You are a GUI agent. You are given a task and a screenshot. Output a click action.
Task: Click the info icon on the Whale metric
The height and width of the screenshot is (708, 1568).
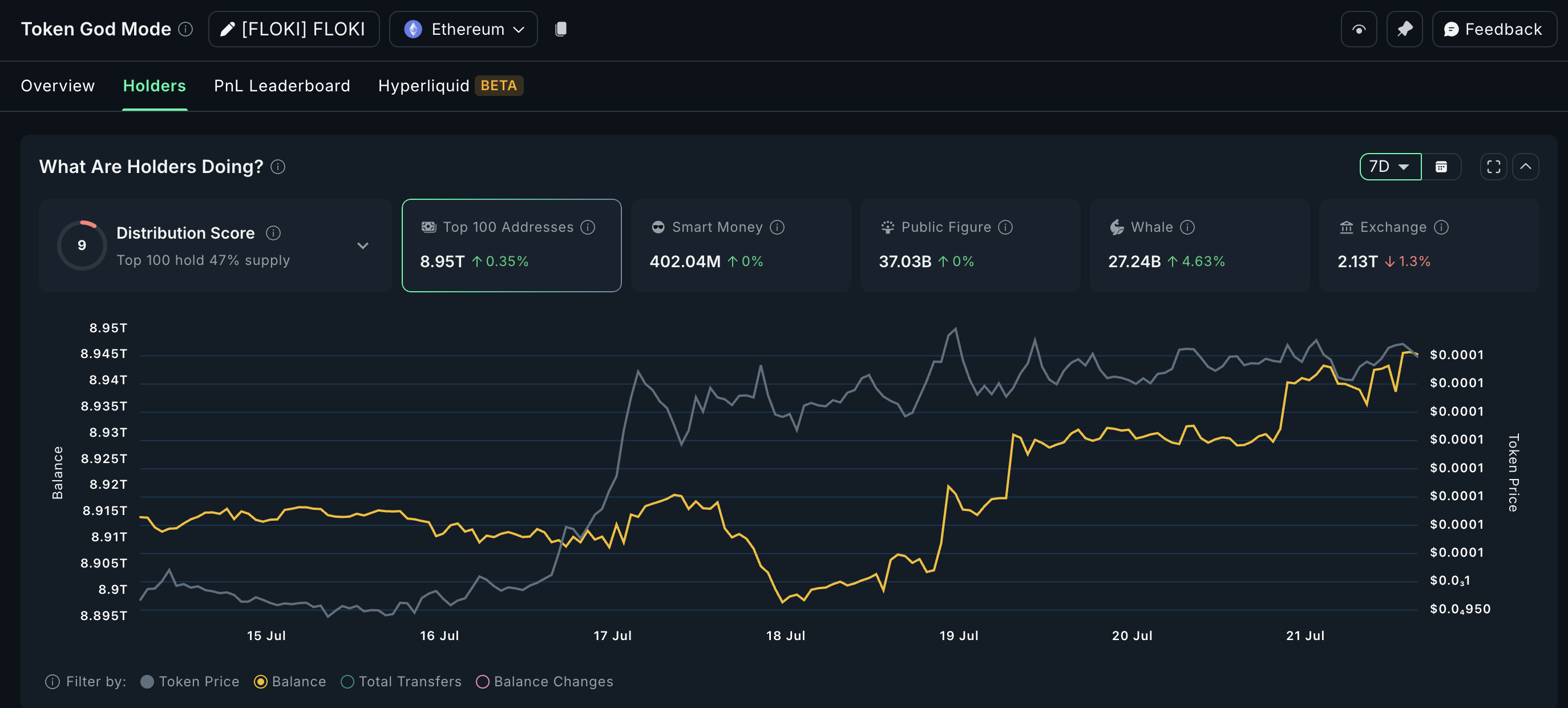click(1186, 227)
